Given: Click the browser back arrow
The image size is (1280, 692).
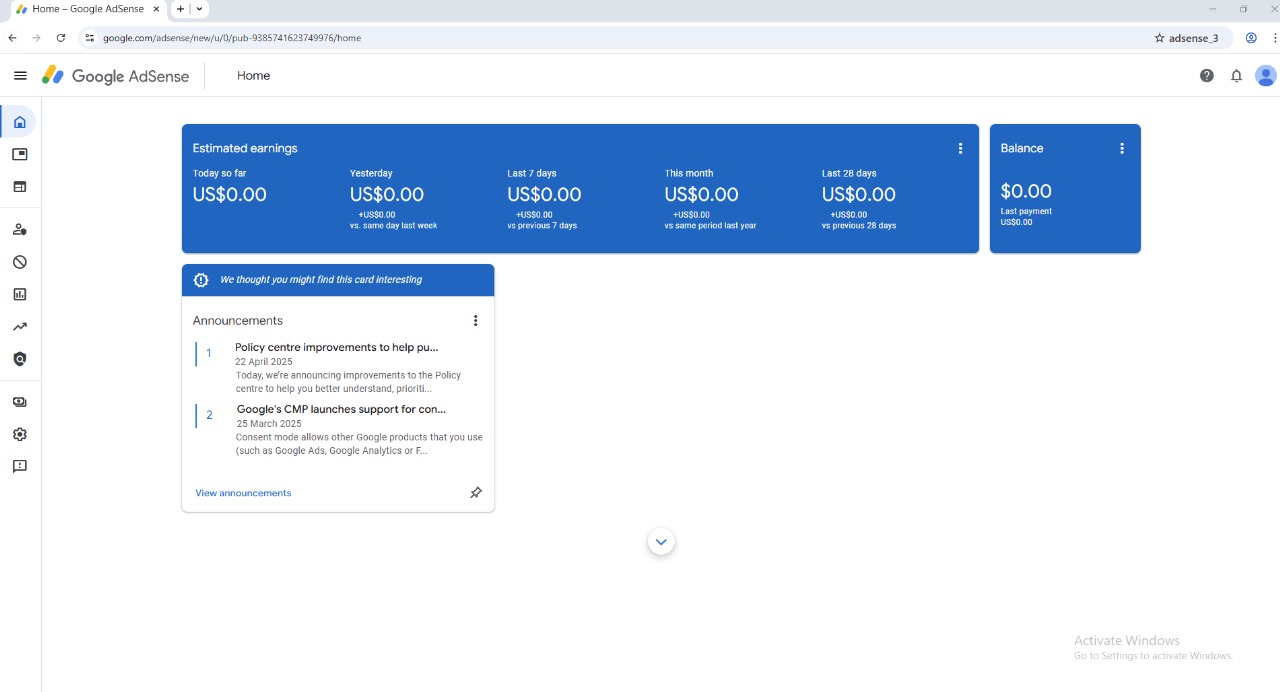Looking at the screenshot, I should (12, 38).
